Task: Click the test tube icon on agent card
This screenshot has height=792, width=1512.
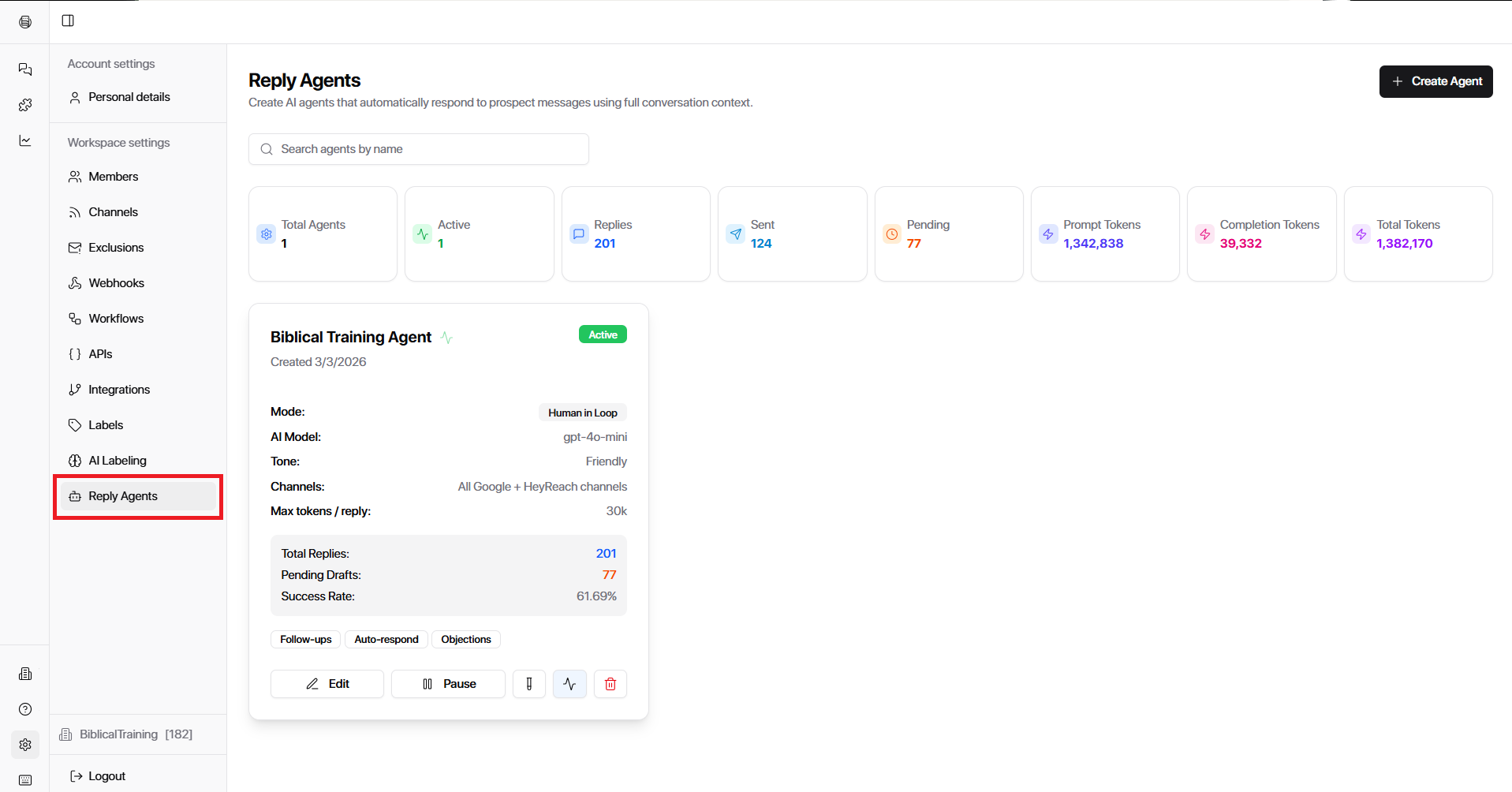Action: [x=529, y=684]
